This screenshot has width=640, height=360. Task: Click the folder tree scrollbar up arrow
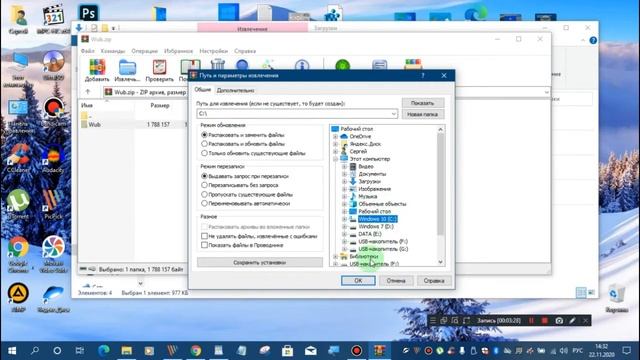[440, 129]
